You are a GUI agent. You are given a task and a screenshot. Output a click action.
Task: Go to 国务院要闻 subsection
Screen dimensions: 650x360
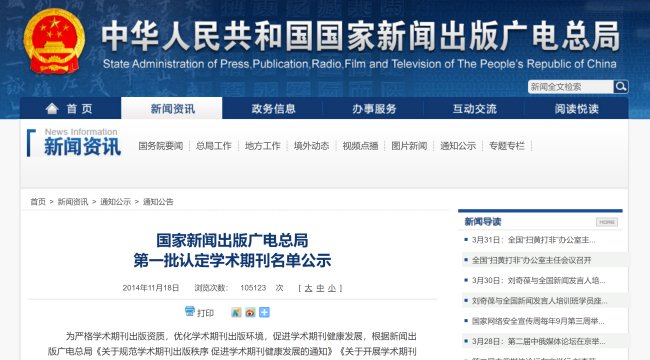[x=161, y=146]
